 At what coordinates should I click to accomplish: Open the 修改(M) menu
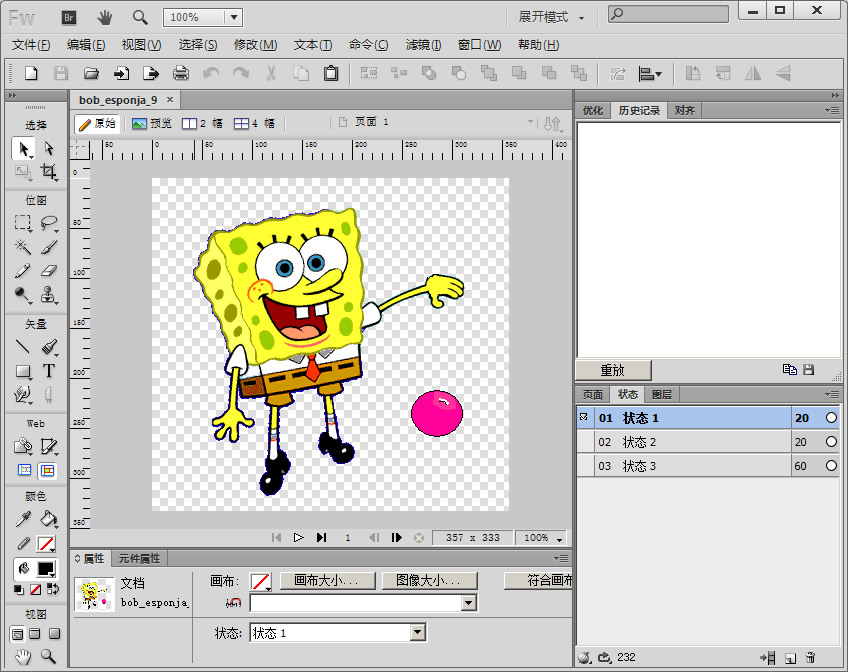(x=255, y=45)
